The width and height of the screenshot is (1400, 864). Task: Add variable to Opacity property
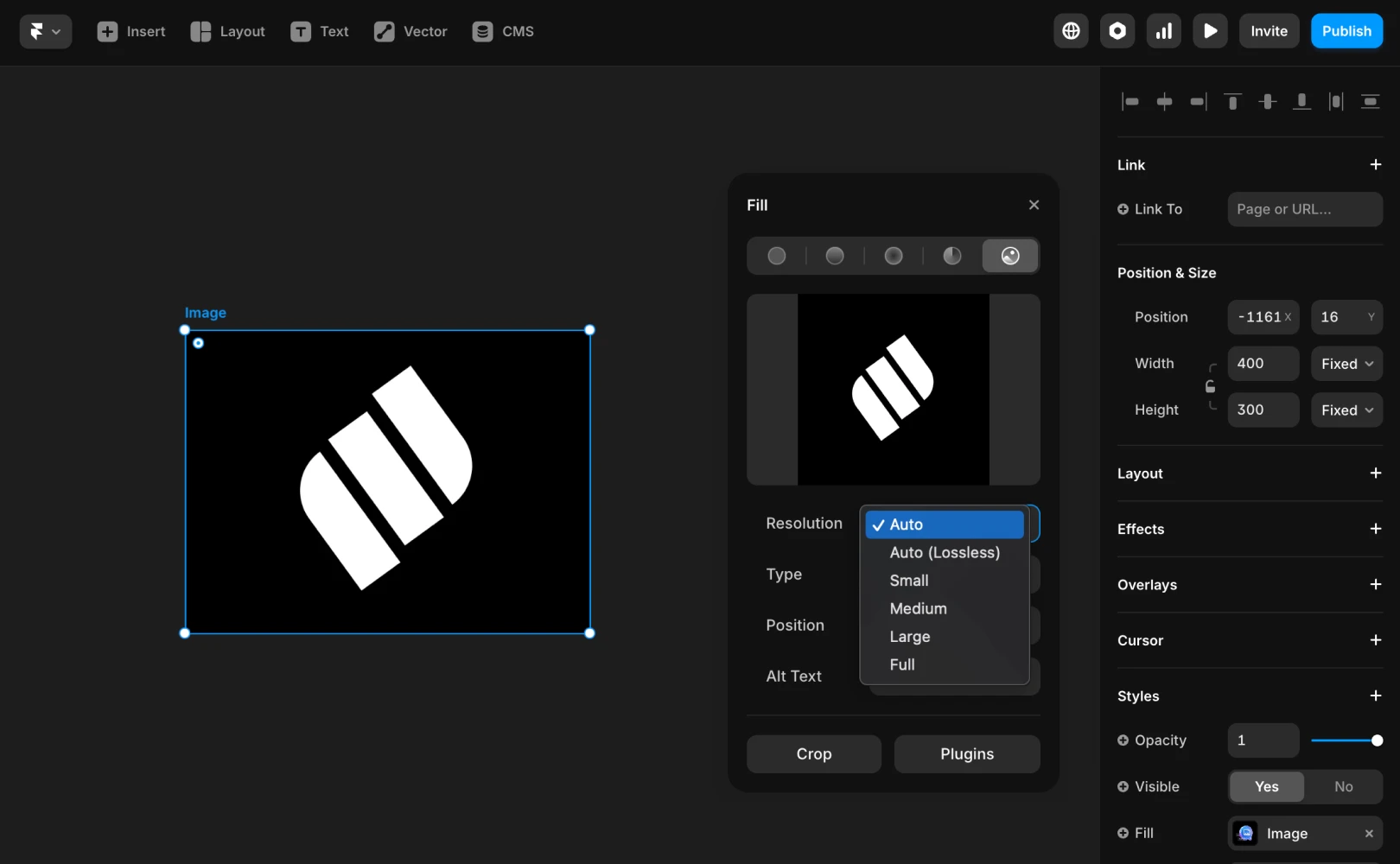point(1123,740)
